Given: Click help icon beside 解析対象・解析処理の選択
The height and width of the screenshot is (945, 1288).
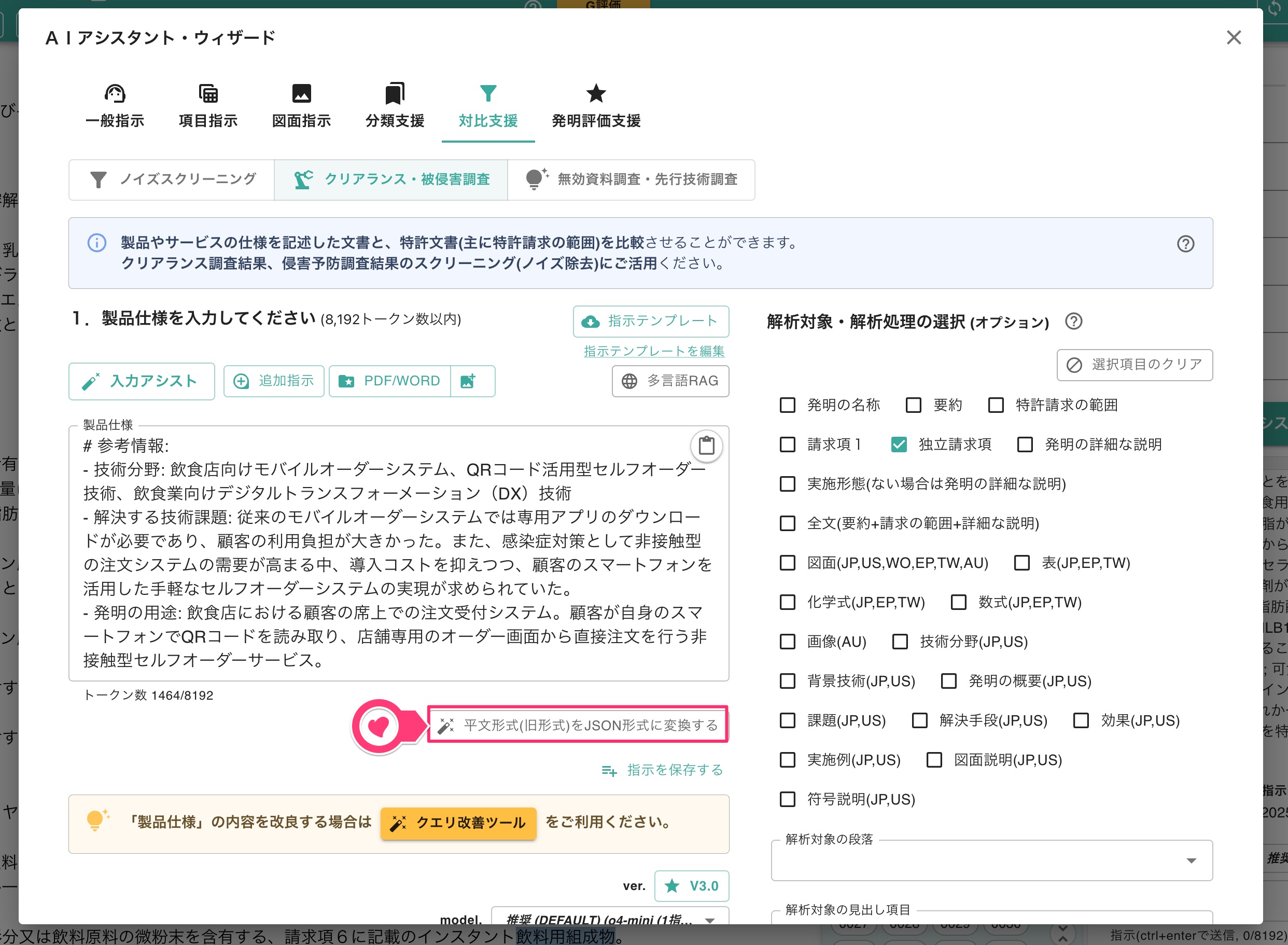Looking at the screenshot, I should [x=1073, y=322].
